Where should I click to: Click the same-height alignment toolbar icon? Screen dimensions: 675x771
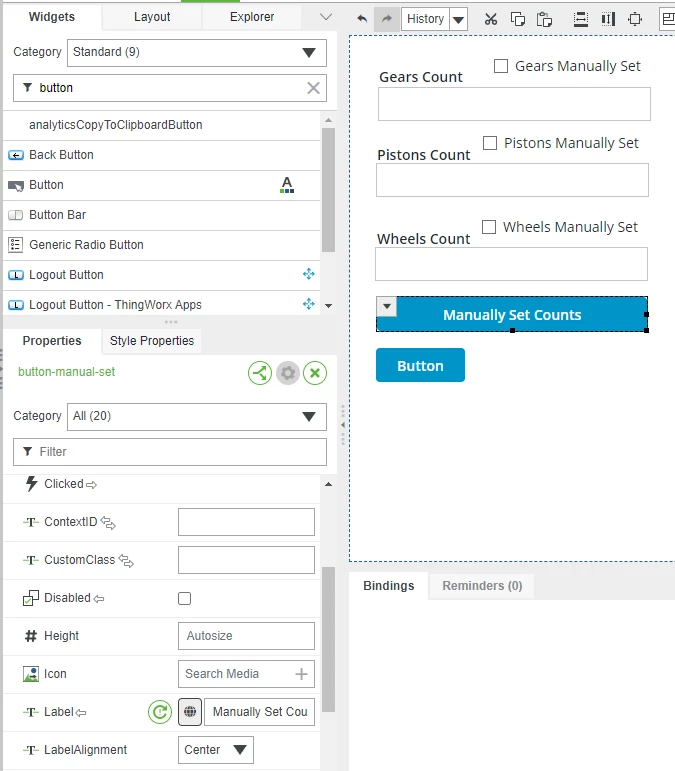pyautogui.click(x=581, y=19)
